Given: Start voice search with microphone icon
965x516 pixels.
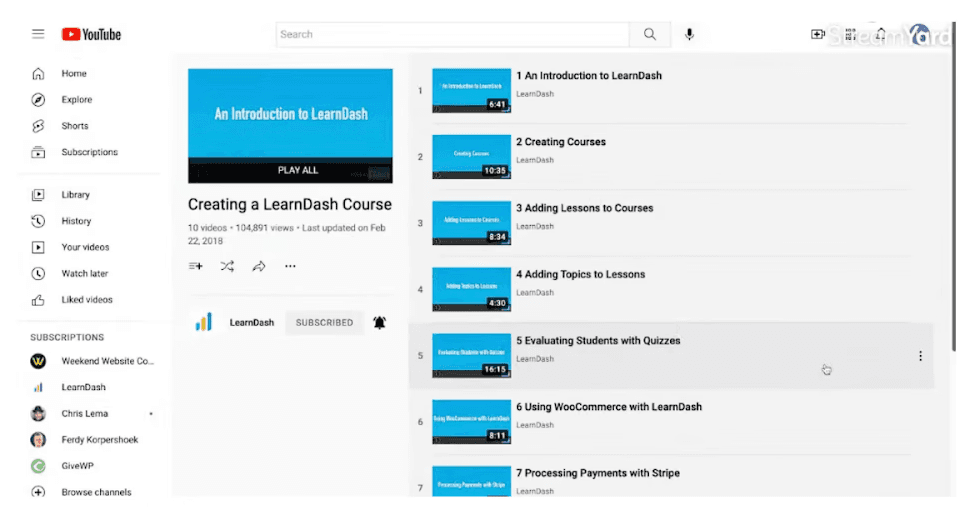Looking at the screenshot, I should coord(689,34).
